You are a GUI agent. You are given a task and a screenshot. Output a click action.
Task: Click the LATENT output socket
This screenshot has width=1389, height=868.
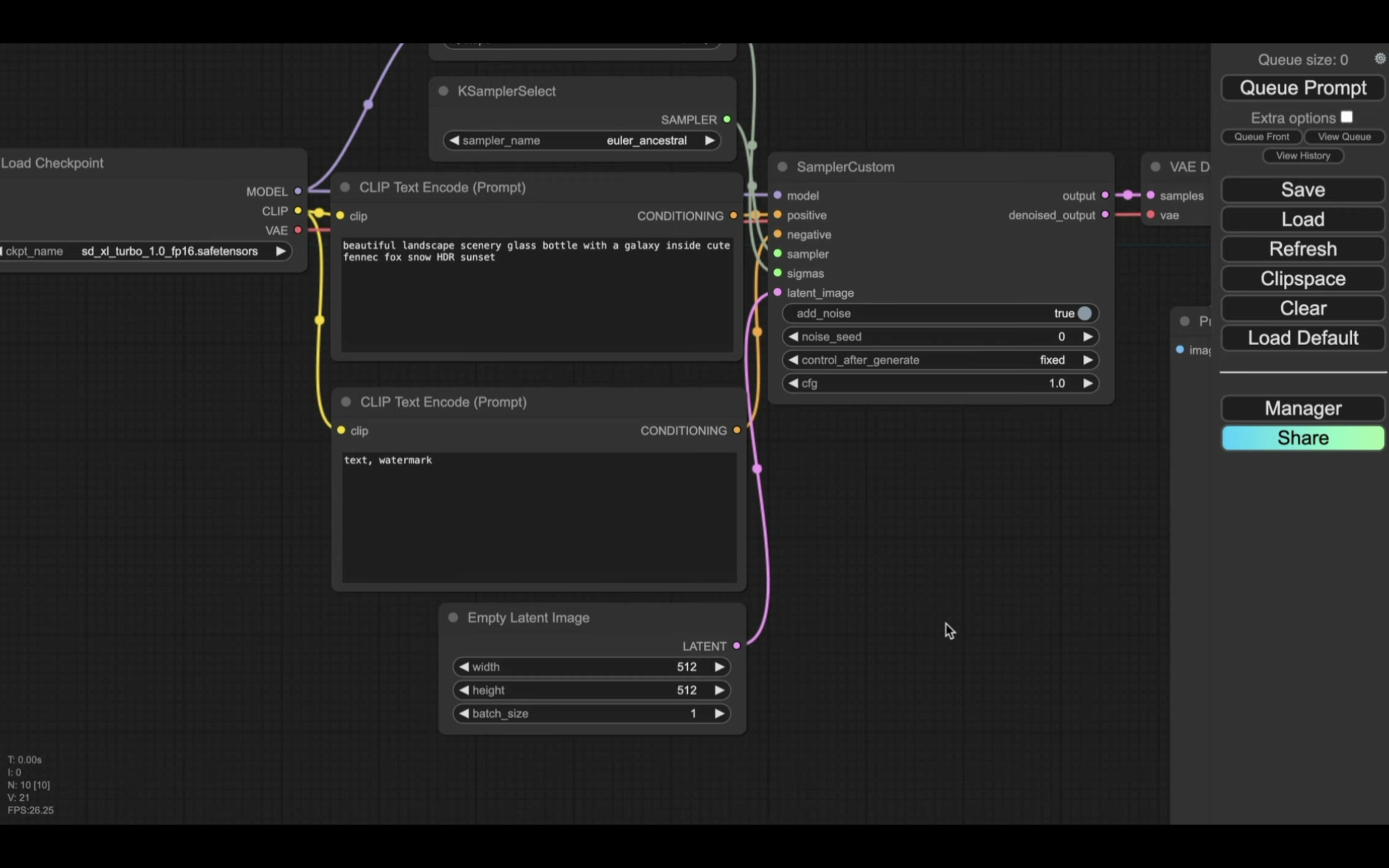737,646
